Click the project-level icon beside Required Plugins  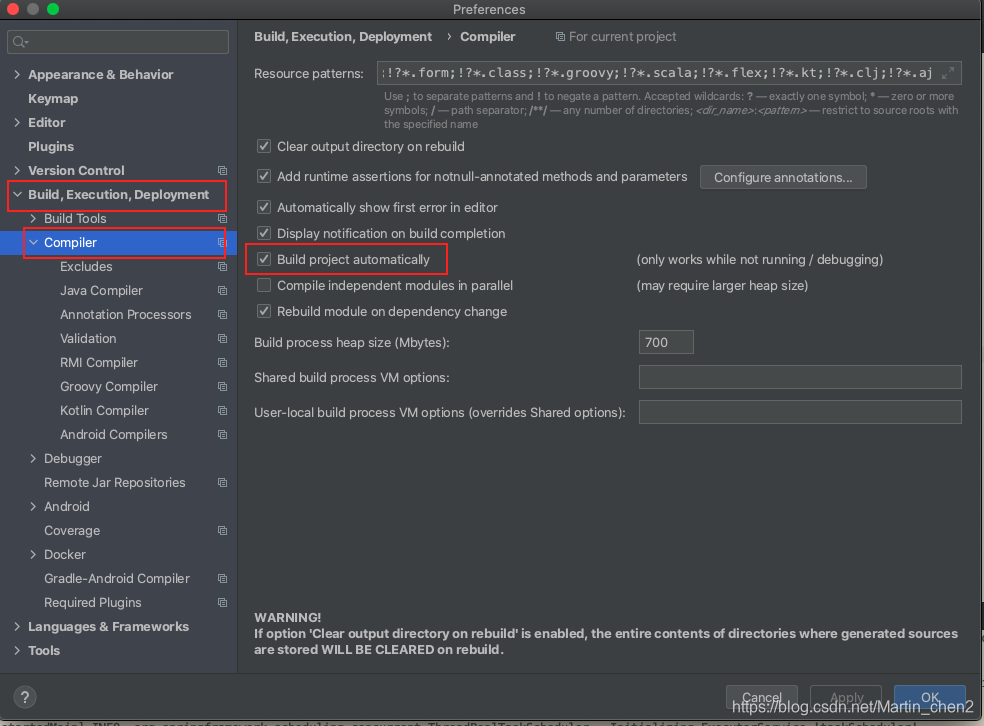tap(222, 602)
